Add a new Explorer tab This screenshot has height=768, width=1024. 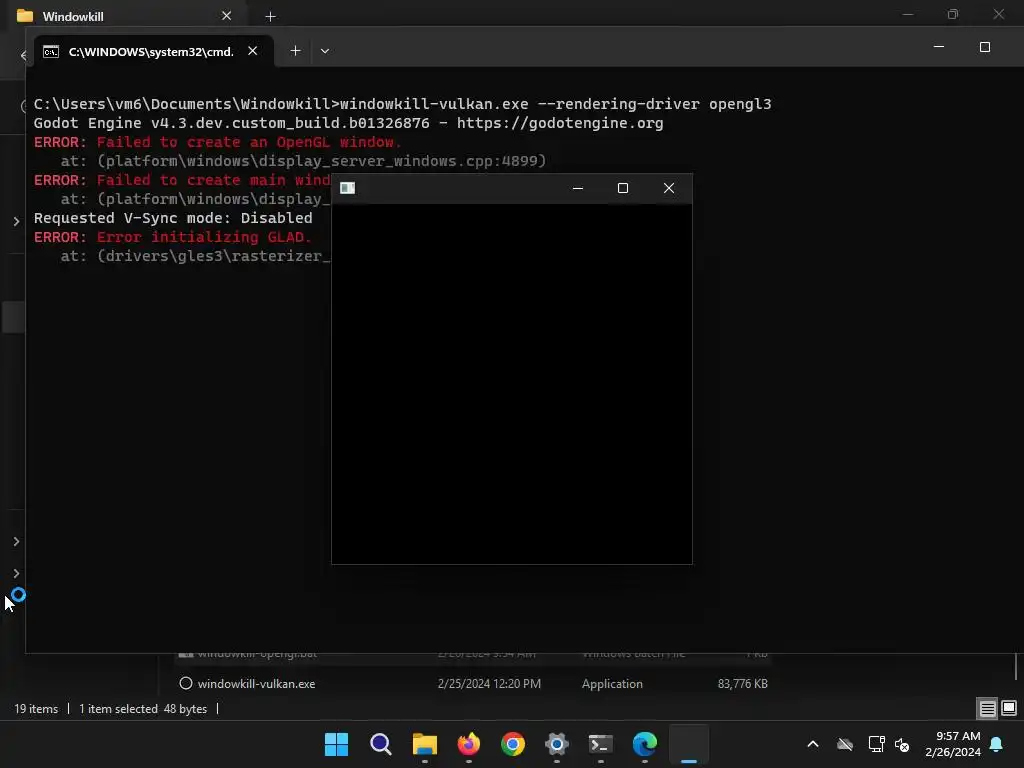click(270, 16)
